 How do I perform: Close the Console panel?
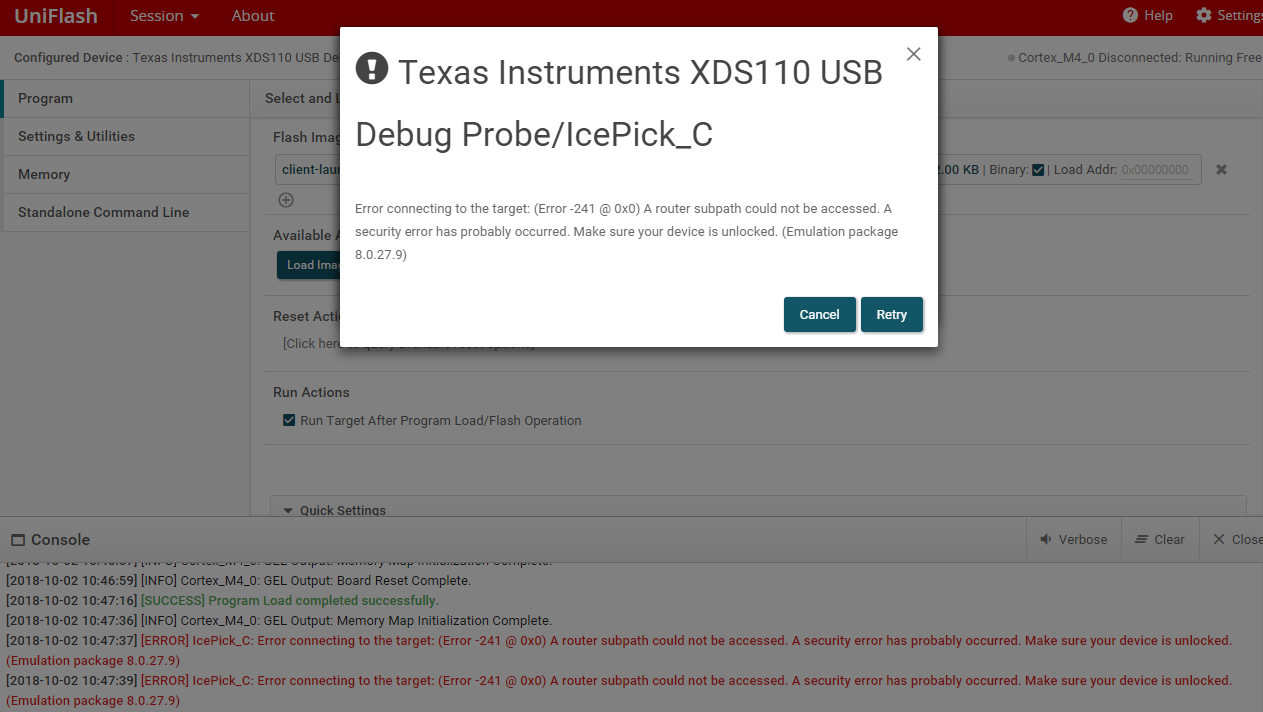pyautogui.click(x=1235, y=539)
